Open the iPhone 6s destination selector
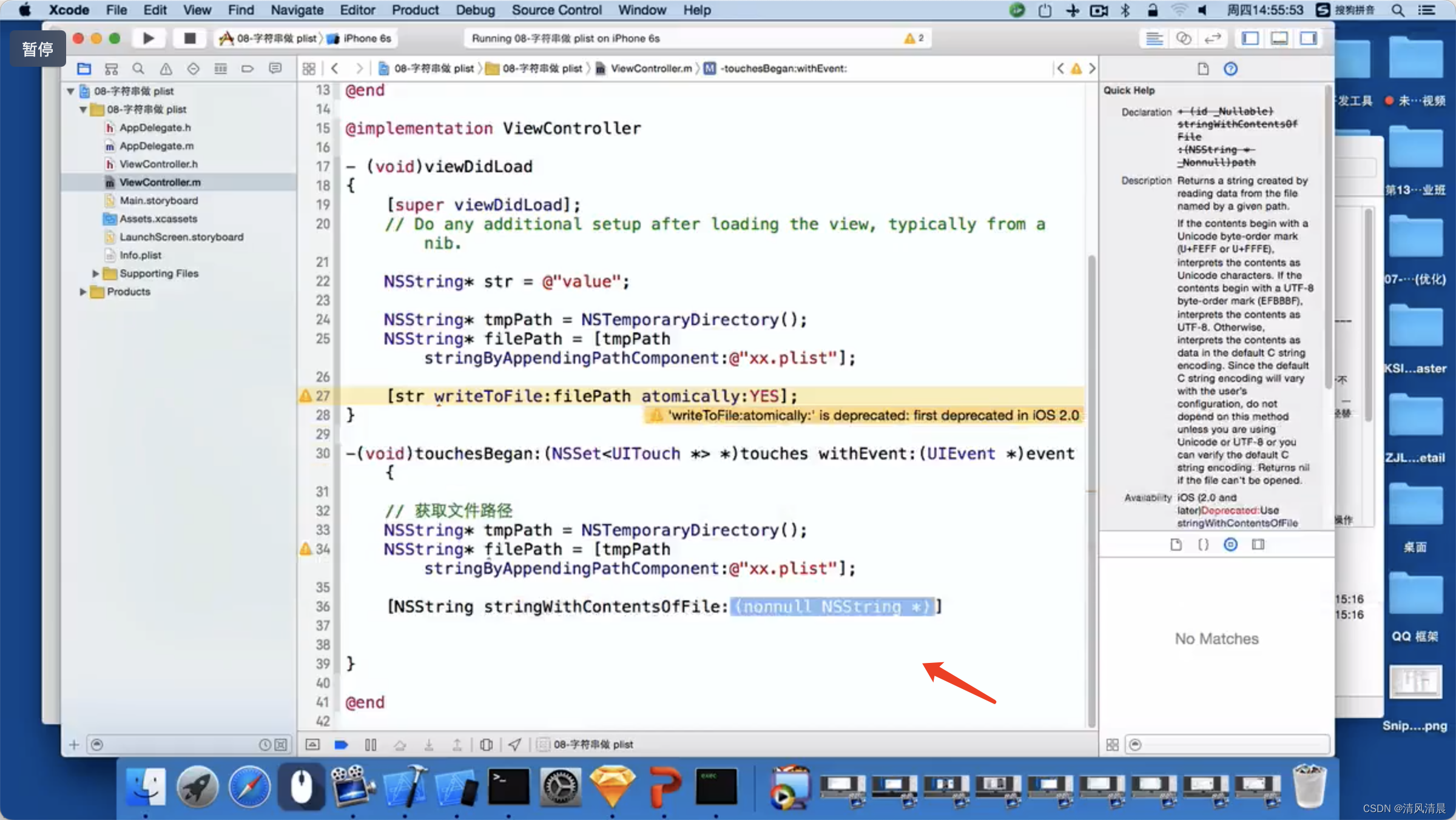This screenshot has height=820, width=1456. pyautogui.click(x=360, y=38)
